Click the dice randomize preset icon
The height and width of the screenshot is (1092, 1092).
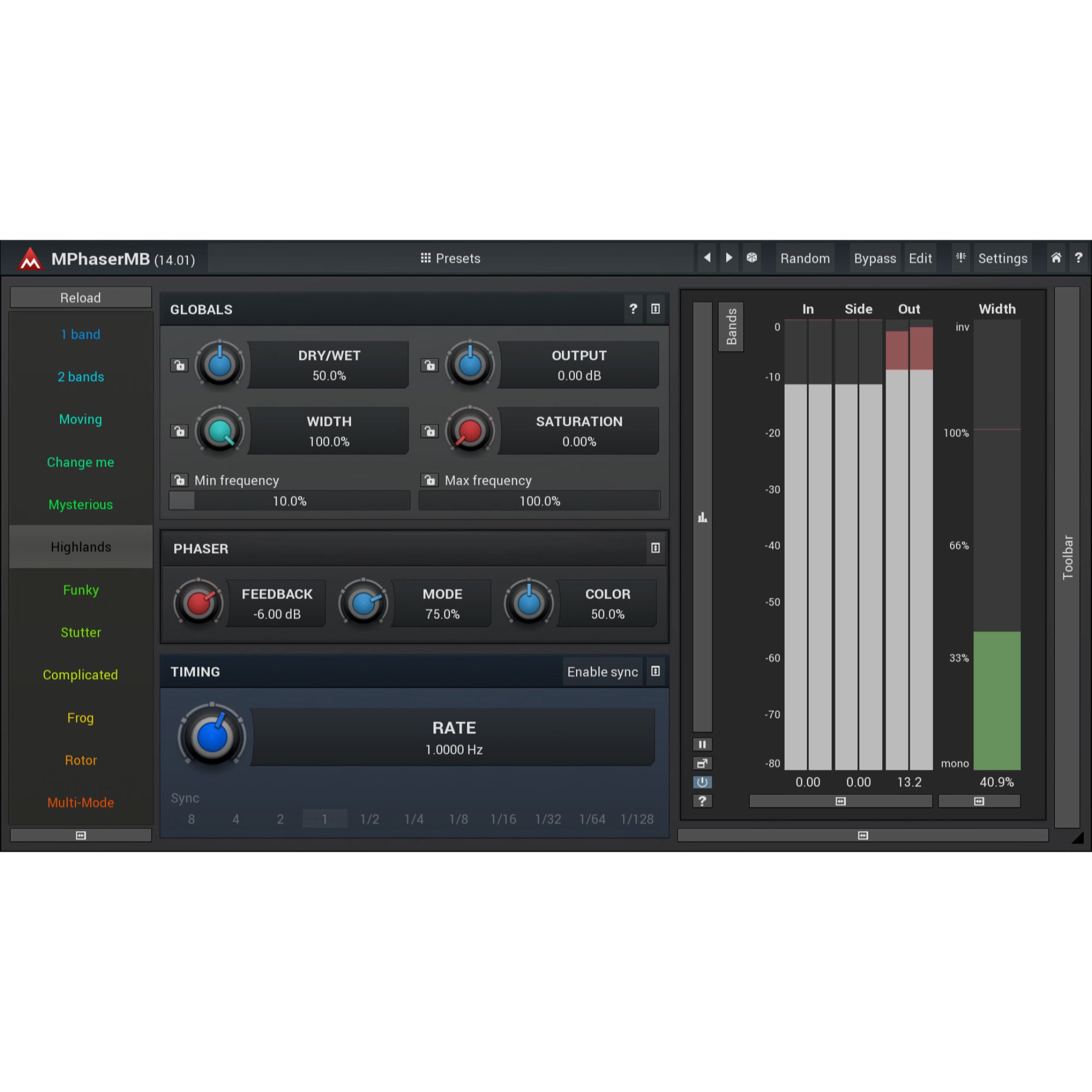coord(752,258)
